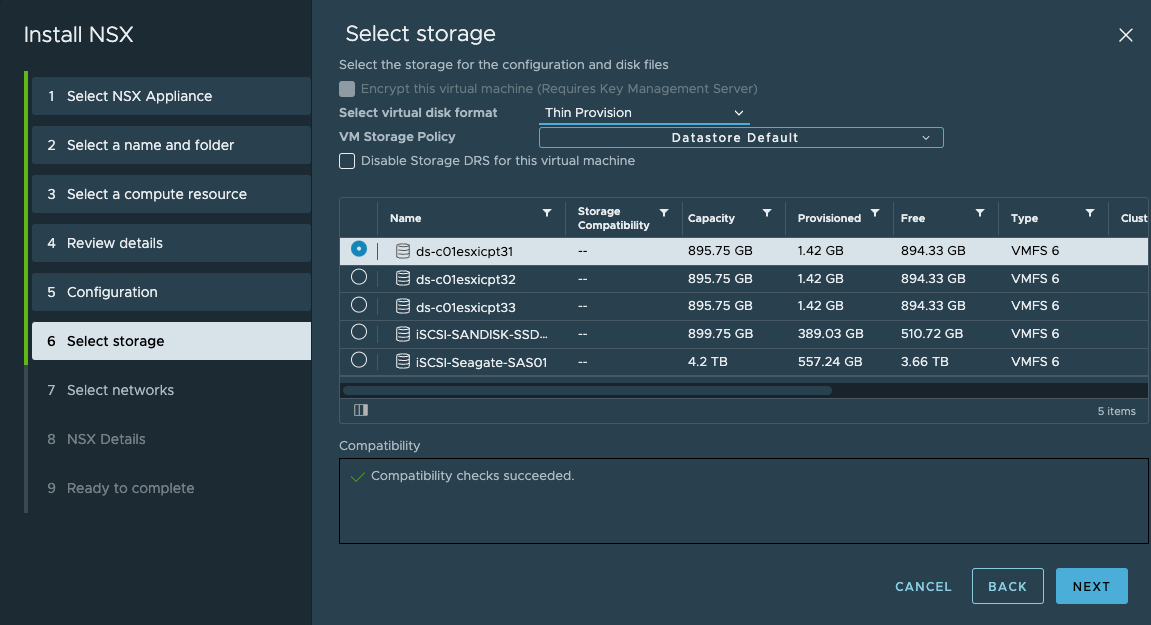Click the horizontal scrollbar of the datastore table
Viewport: 1151px width, 625px height.
(x=587, y=391)
